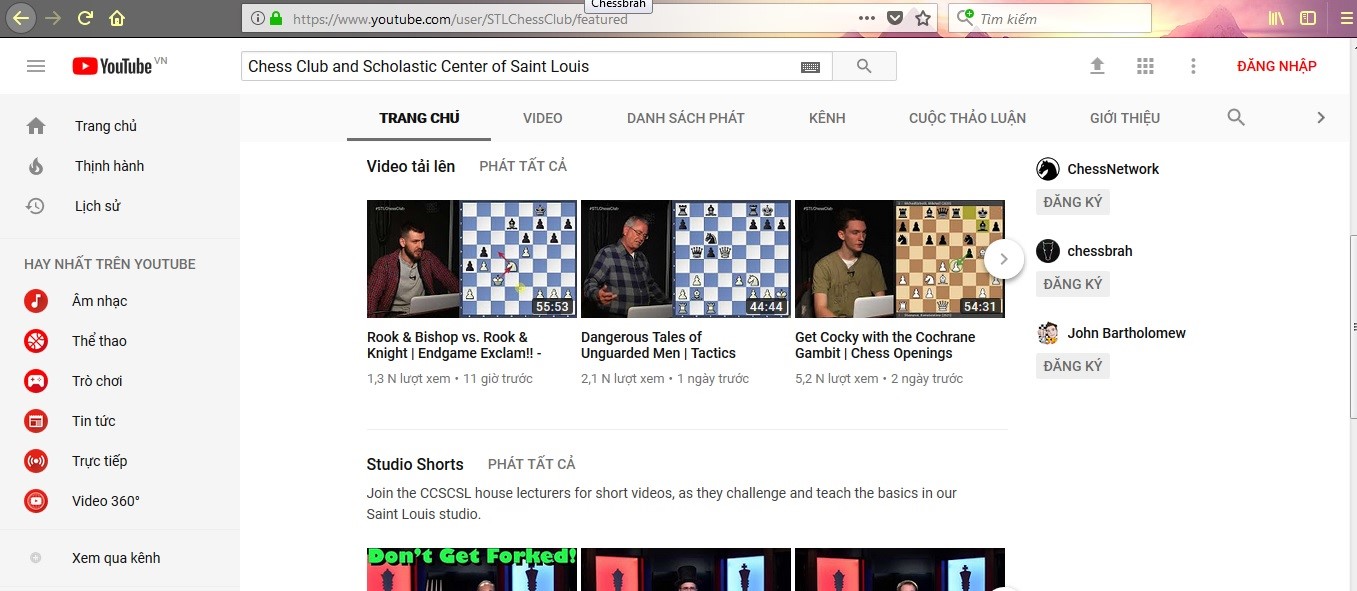The width and height of the screenshot is (1357, 591).
Task: Save the page to Pocket icon
Action: 895,19
